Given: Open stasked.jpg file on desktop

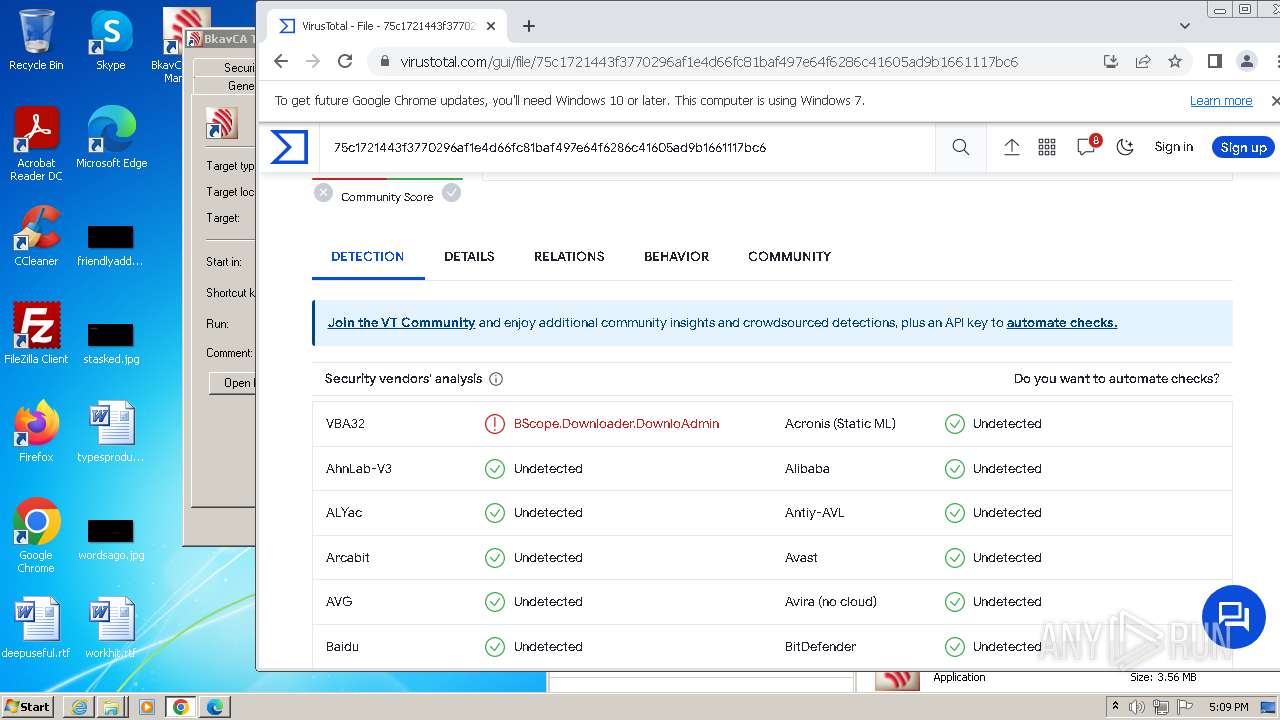Looking at the screenshot, I should click(x=111, y=344).
